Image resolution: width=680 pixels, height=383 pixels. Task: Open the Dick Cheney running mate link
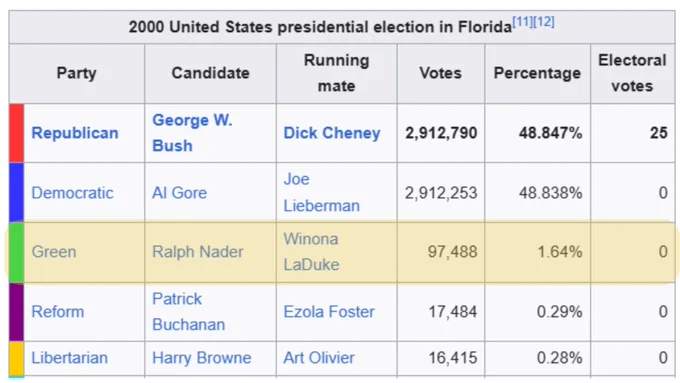tap(332, 133)
